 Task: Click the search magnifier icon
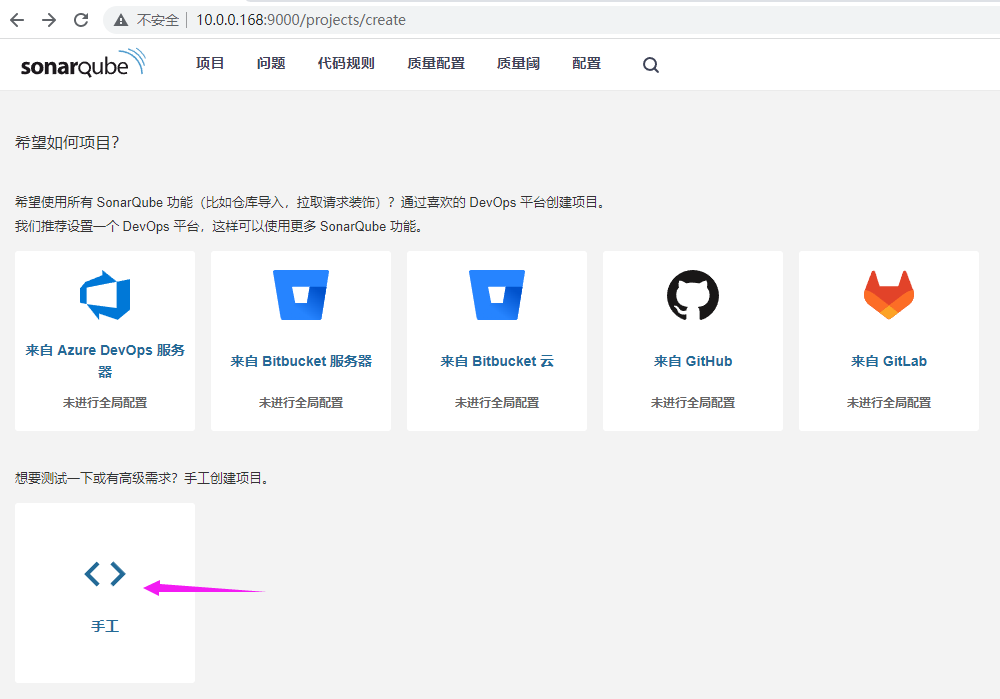pyautogui.click(x=651, y=64)
